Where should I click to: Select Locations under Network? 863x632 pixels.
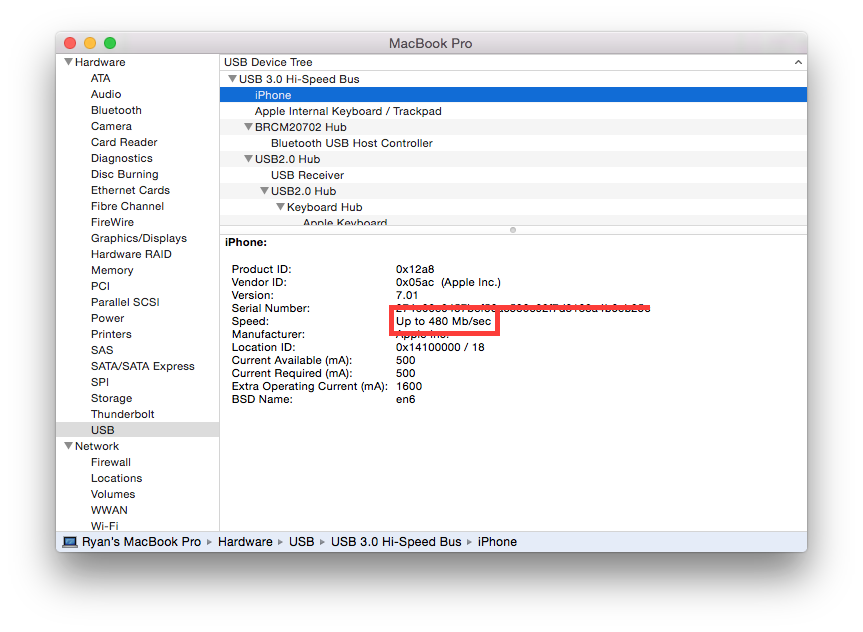coord(116,477)
